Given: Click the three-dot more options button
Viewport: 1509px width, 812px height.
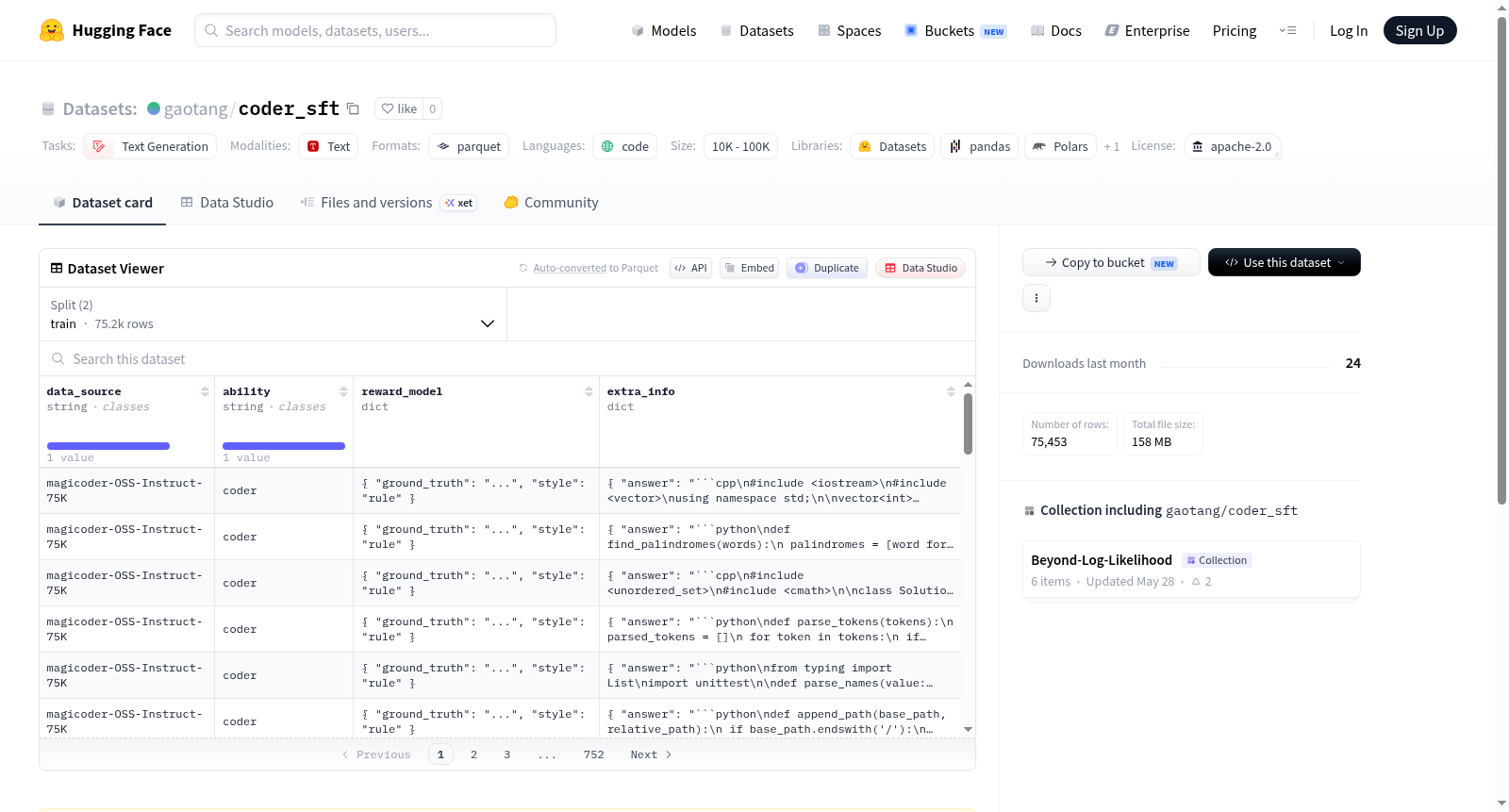Looking at the screenshot, I should (1036, 298).
